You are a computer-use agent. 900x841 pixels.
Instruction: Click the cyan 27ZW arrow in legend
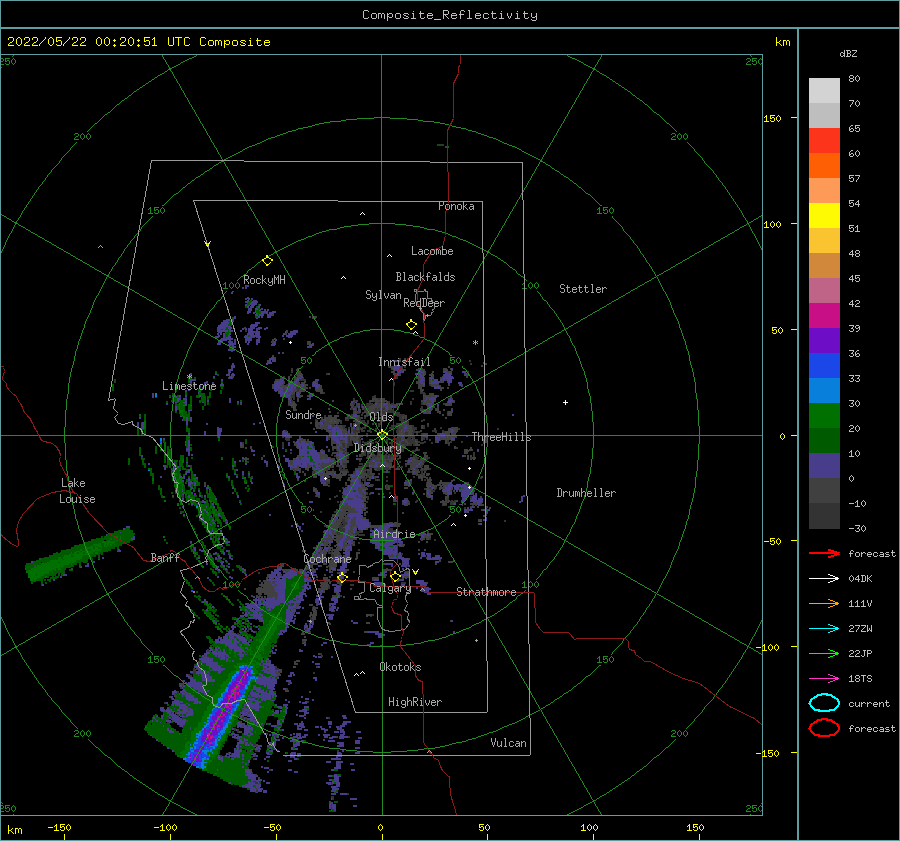coord(824,629)
